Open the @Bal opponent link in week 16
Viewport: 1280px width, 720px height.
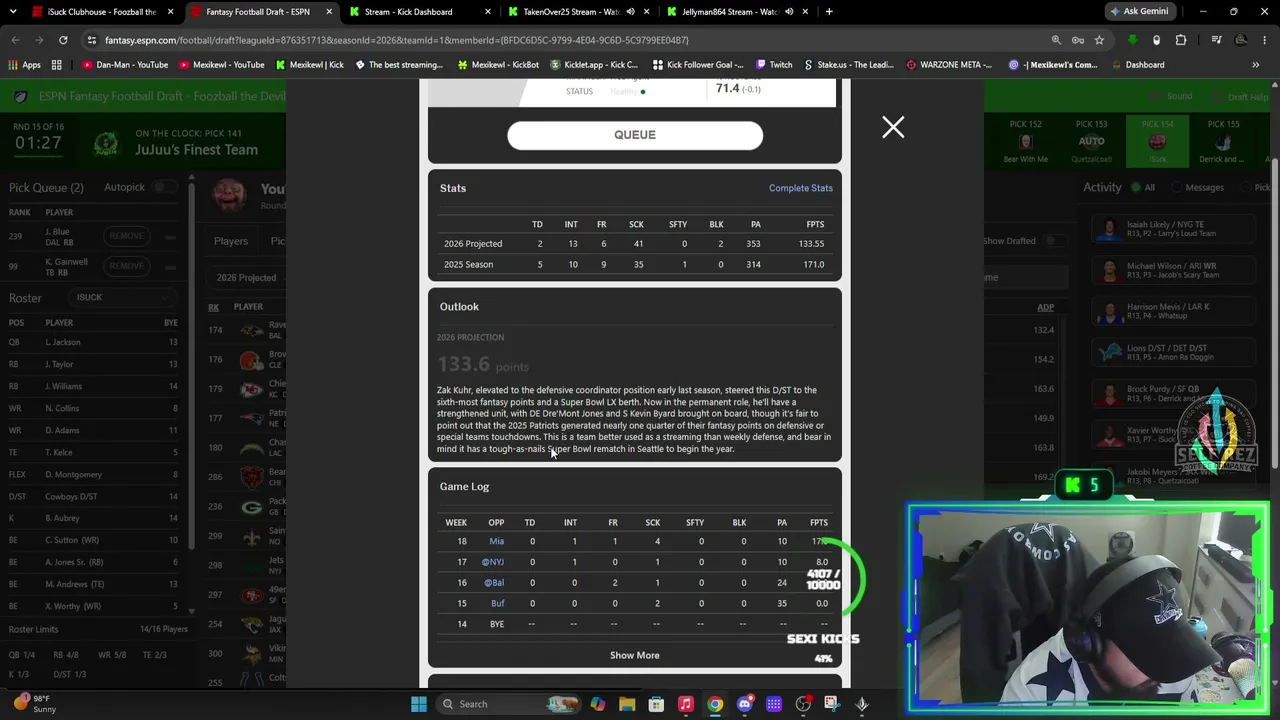494,582
